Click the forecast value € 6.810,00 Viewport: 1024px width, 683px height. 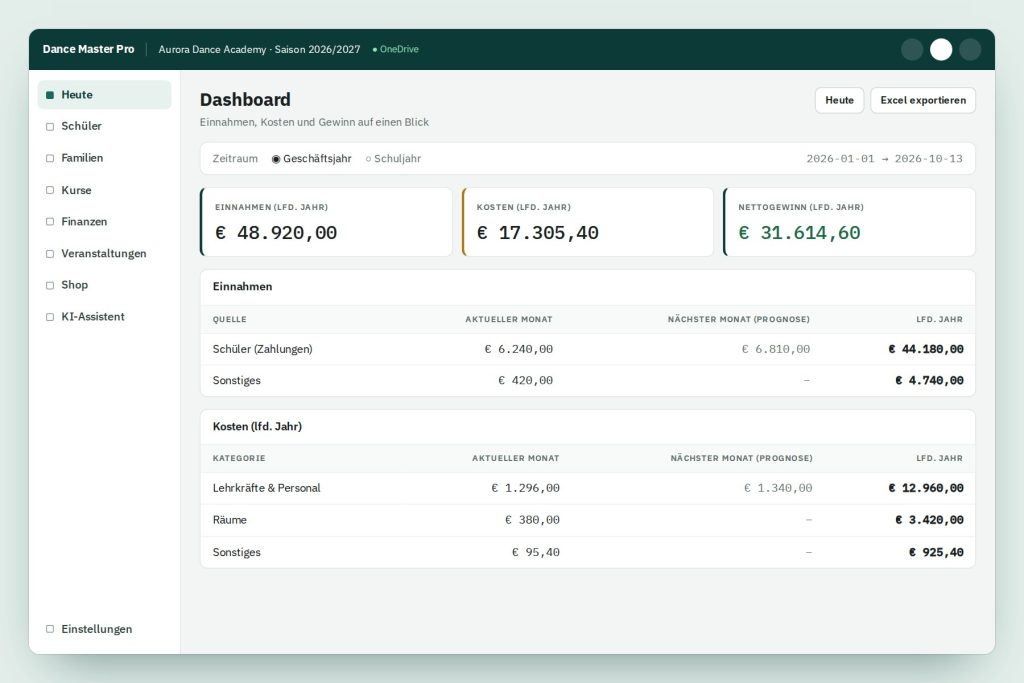(776, 349)
